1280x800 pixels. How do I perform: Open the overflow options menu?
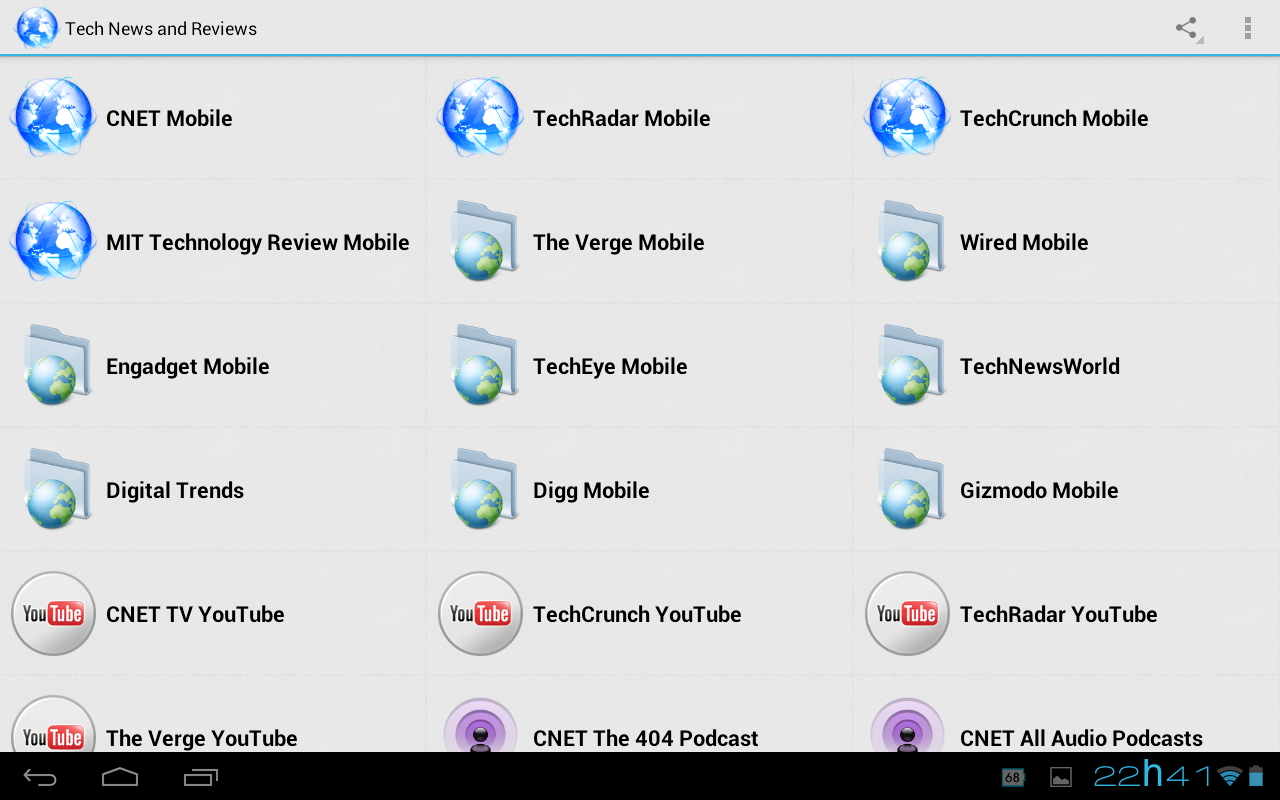pyautogui.click(x=1247, y=28)
